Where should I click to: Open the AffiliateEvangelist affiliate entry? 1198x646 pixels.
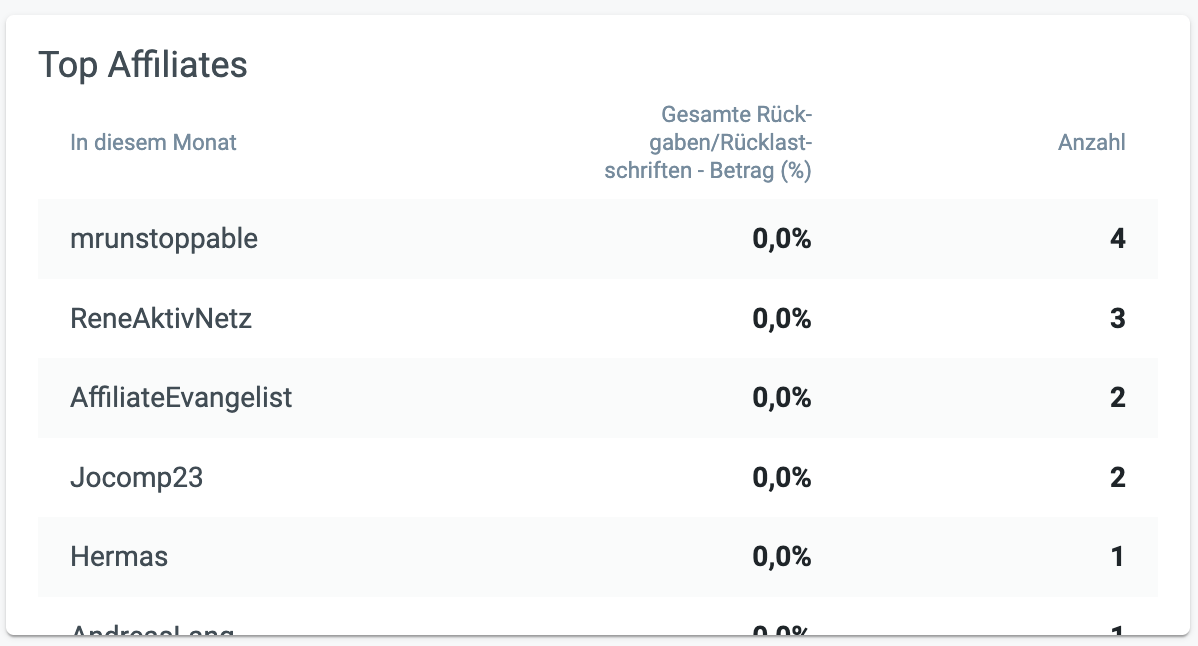[181, 398]
